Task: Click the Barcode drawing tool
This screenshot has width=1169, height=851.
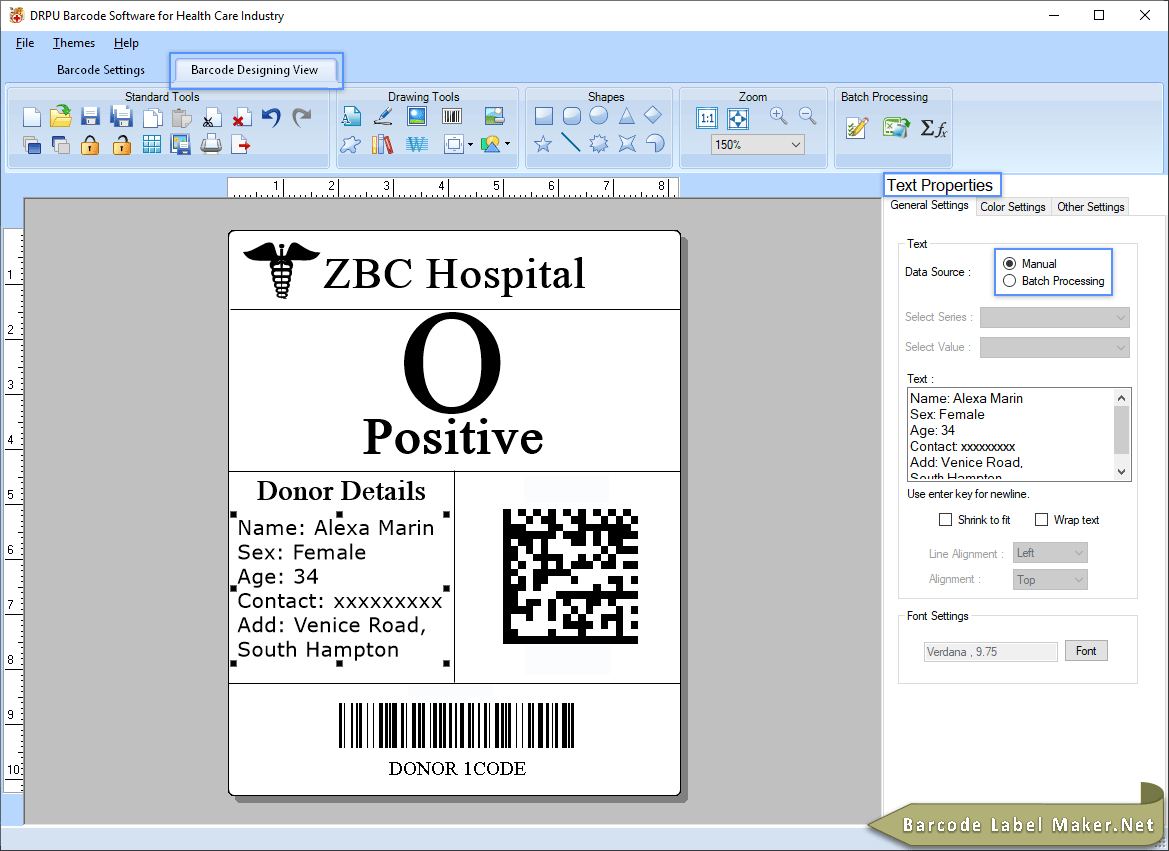Action: (x=451, y=116)
